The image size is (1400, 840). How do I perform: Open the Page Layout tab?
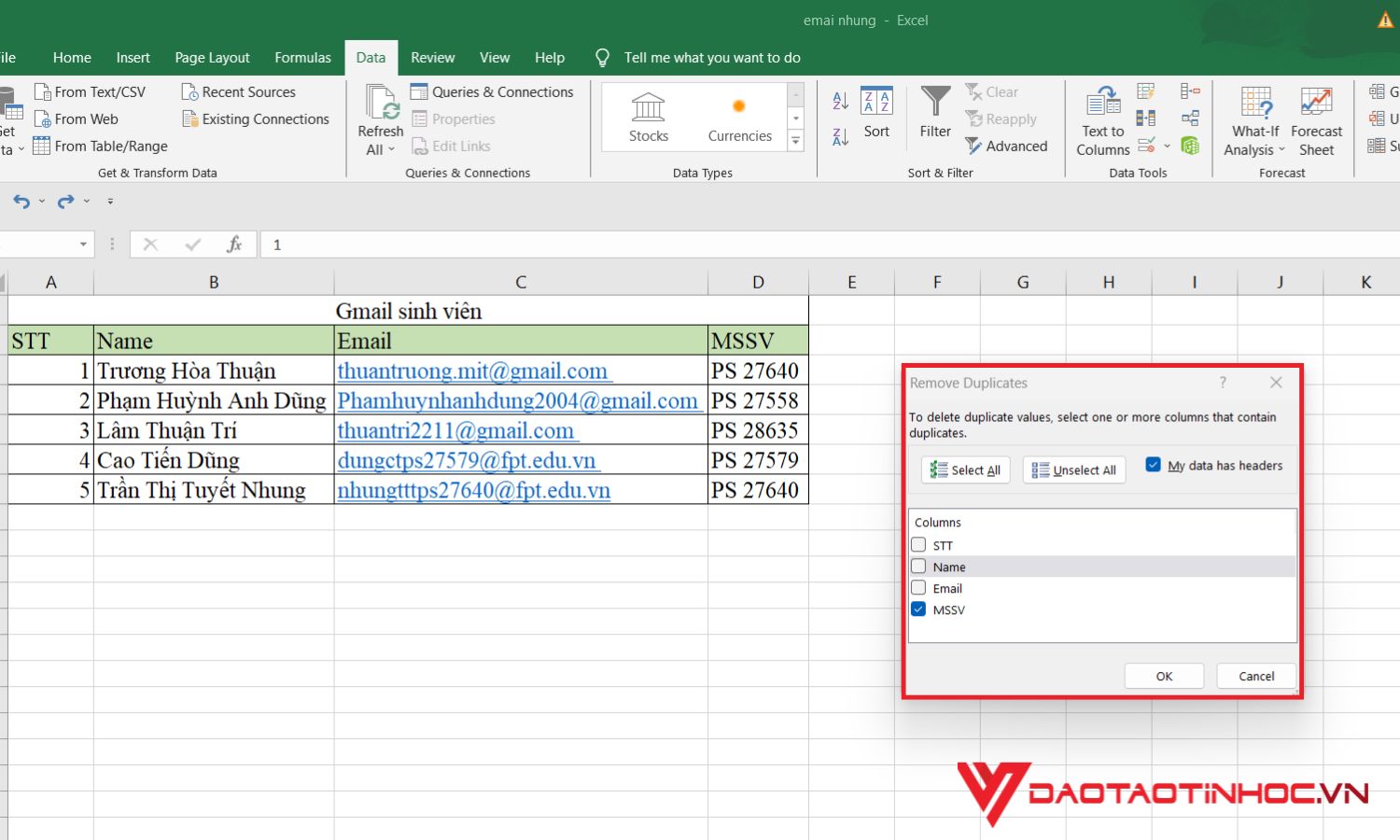point(212,58)
